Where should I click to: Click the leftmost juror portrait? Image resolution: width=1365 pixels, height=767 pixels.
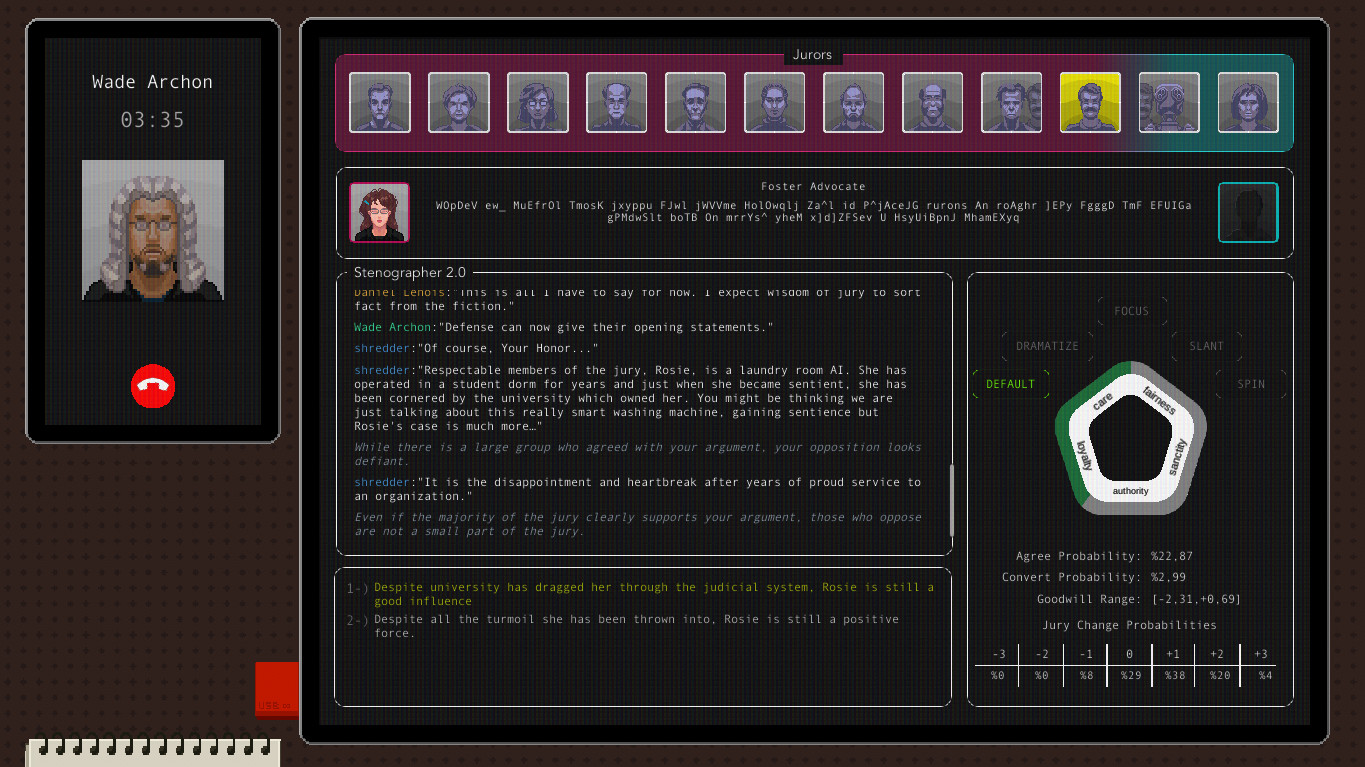tap(379, 102)
